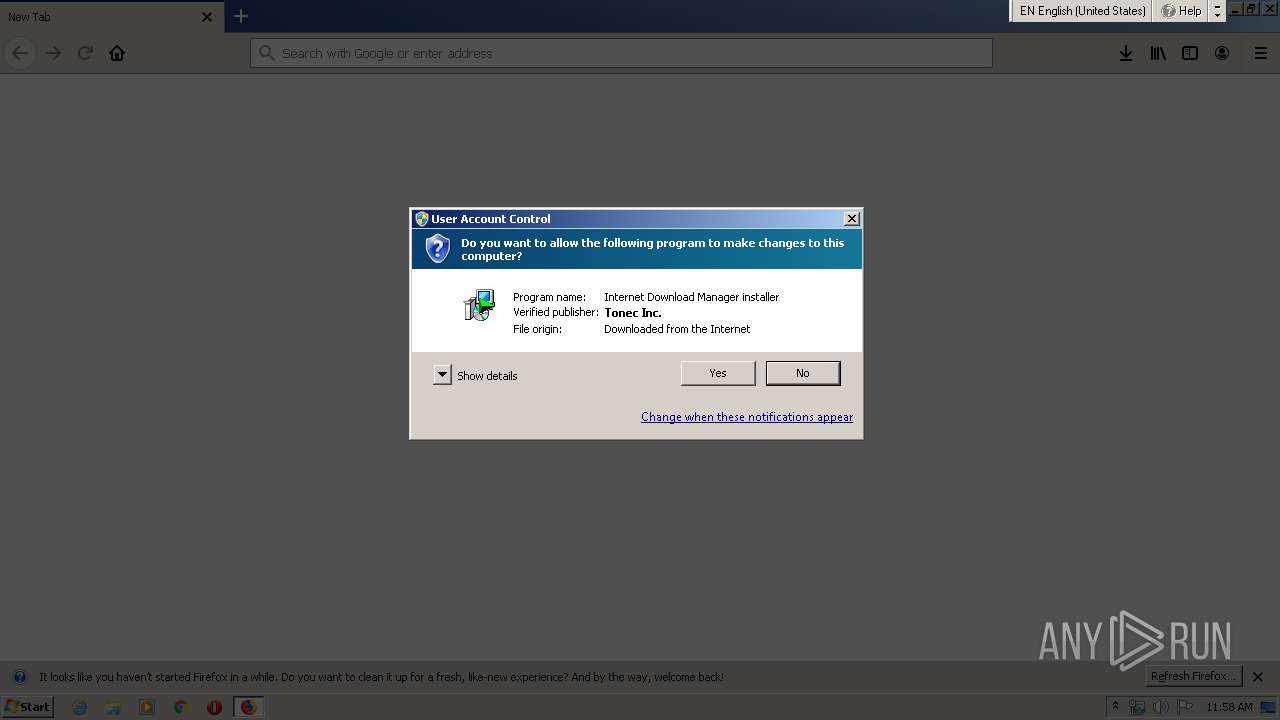The width and height of the screenshot is (1280, 720).
Task: Open Firefox account menu
Action: (1222, 53)
